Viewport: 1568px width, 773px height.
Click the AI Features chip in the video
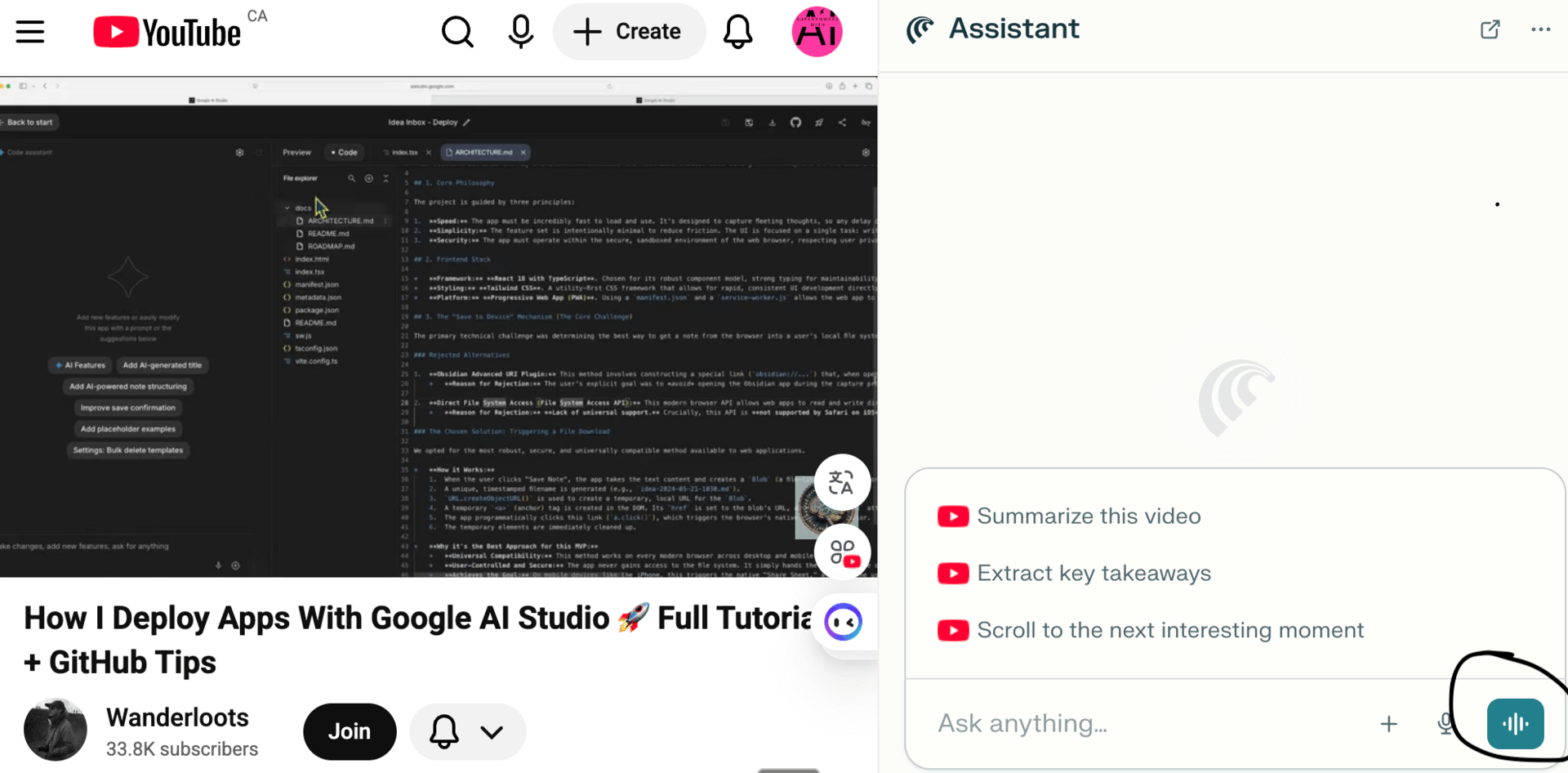(x=81, y=365)
